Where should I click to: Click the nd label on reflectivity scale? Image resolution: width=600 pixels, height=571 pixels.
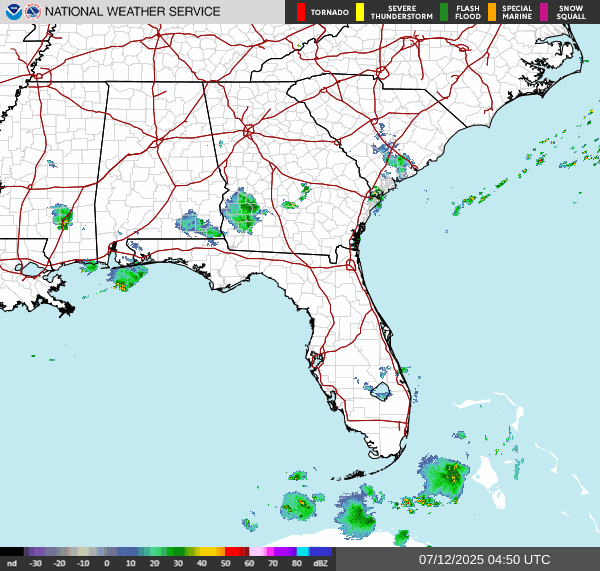pyautogui.click(x=12, y=563)
